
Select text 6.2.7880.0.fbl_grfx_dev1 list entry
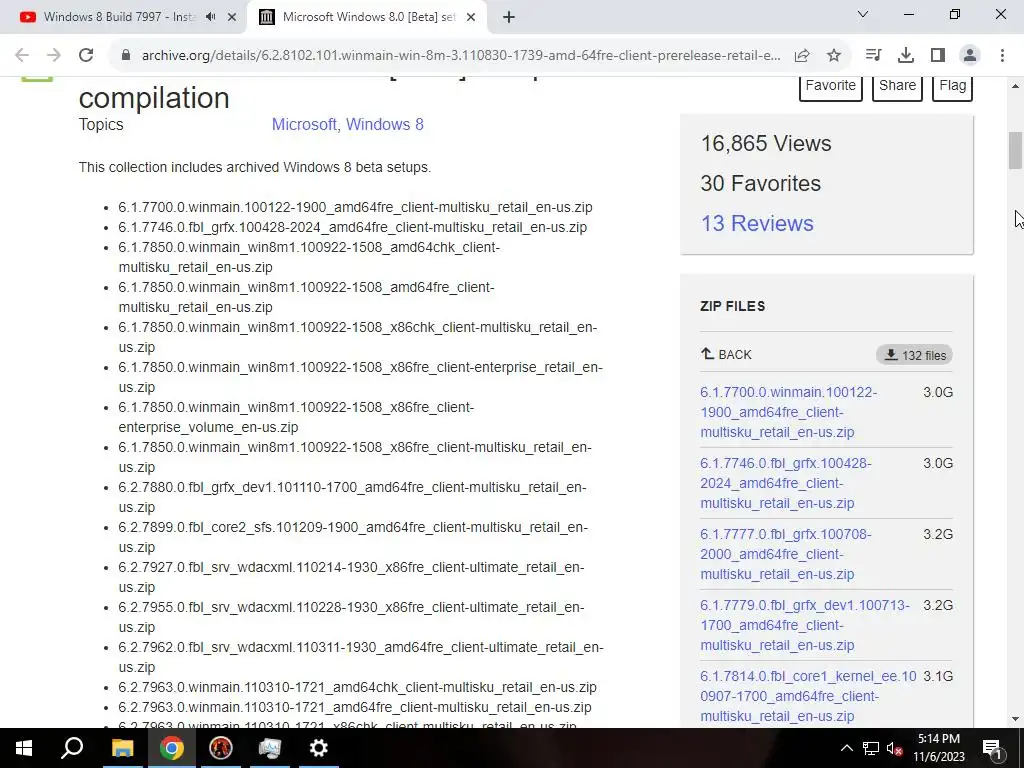click(x=352, y=497)
